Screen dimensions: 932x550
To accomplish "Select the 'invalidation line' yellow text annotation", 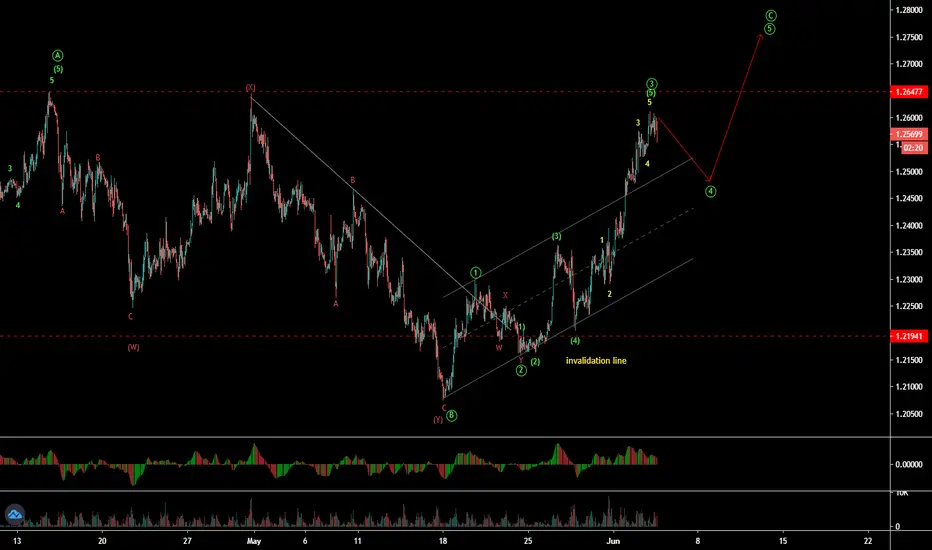I will coord(596,361).
